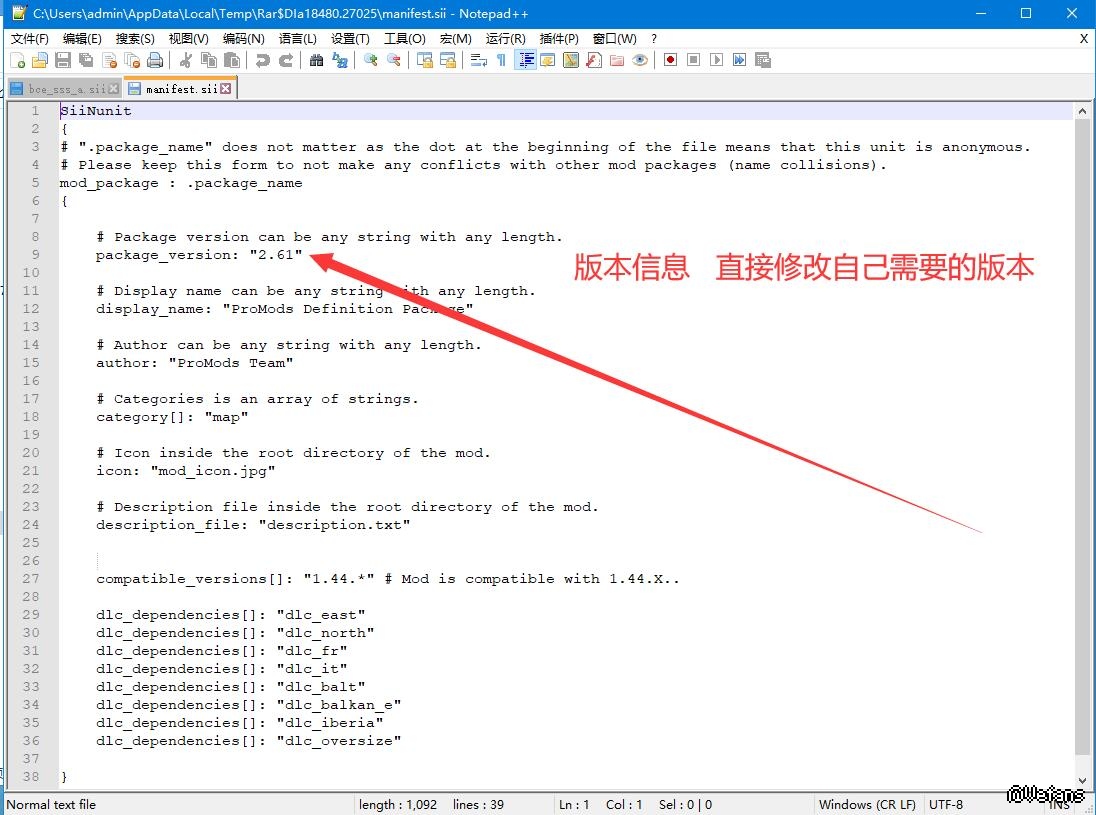Open Find dialog with binoculars icon
The image size is (1096, 815).
pyautogui.click(x=316, y=60)
